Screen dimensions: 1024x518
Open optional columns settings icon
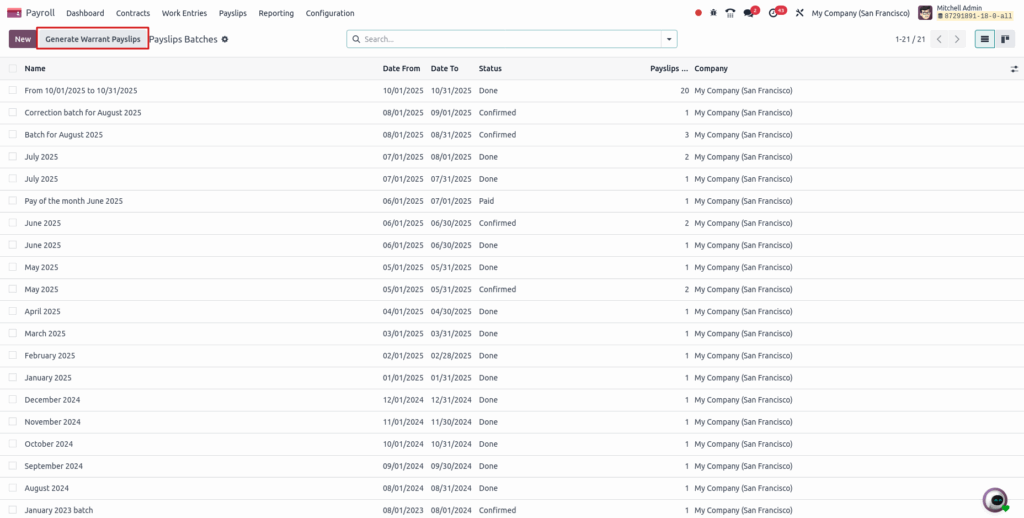1014,69
